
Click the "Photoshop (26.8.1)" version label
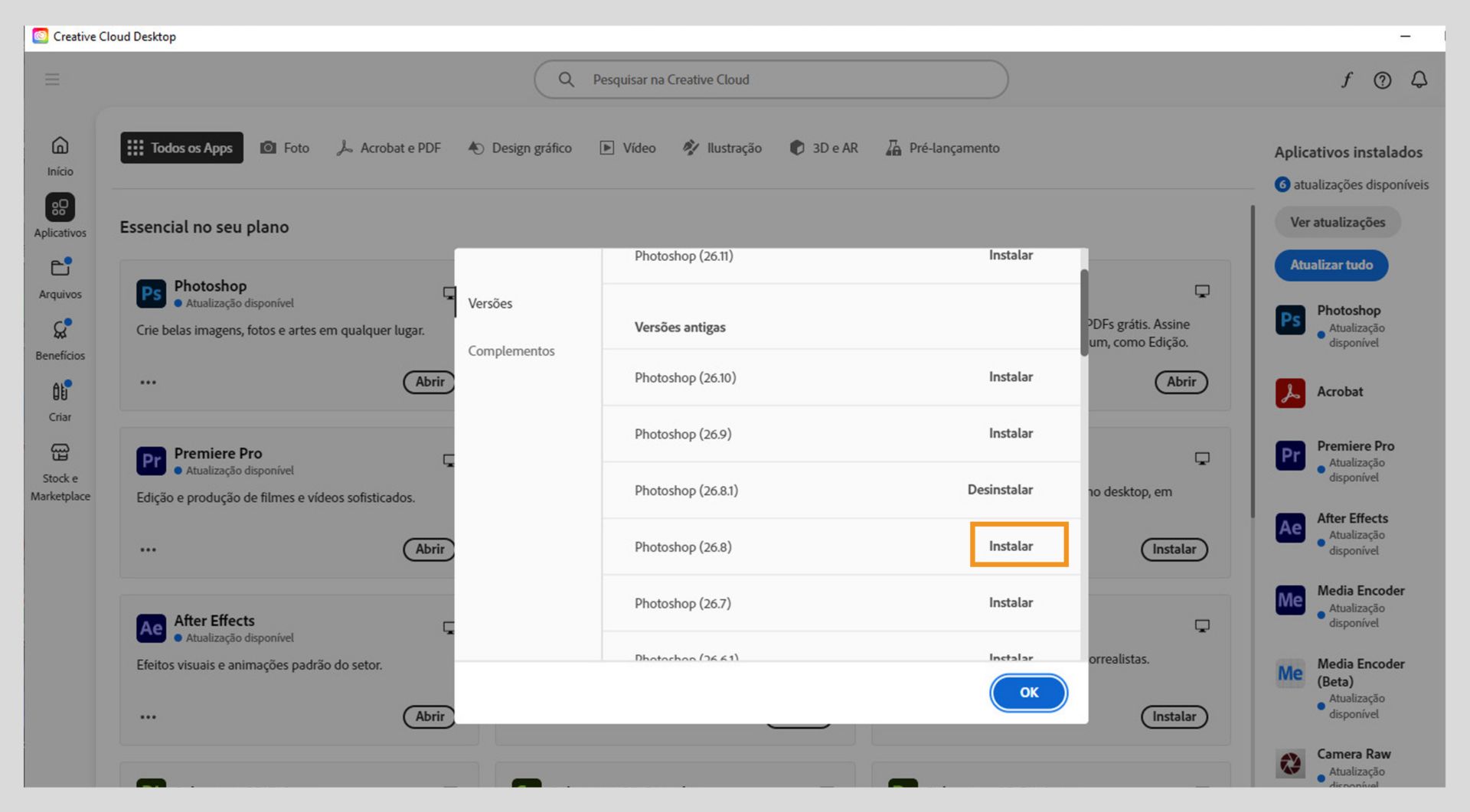[686, 491]
